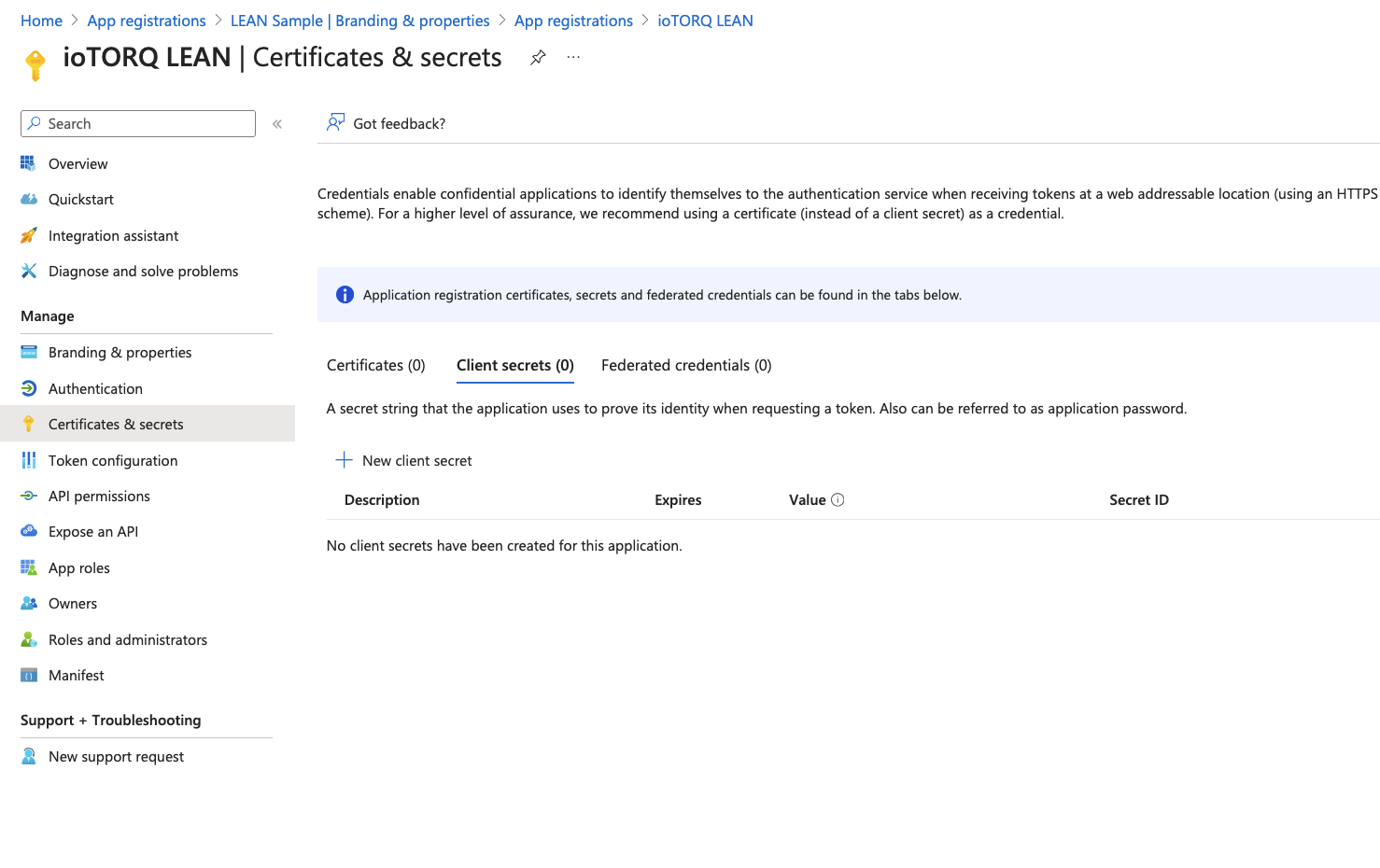
Task: Click the Manage section heading
Action: pyautogui.click(x=48, y=316)
